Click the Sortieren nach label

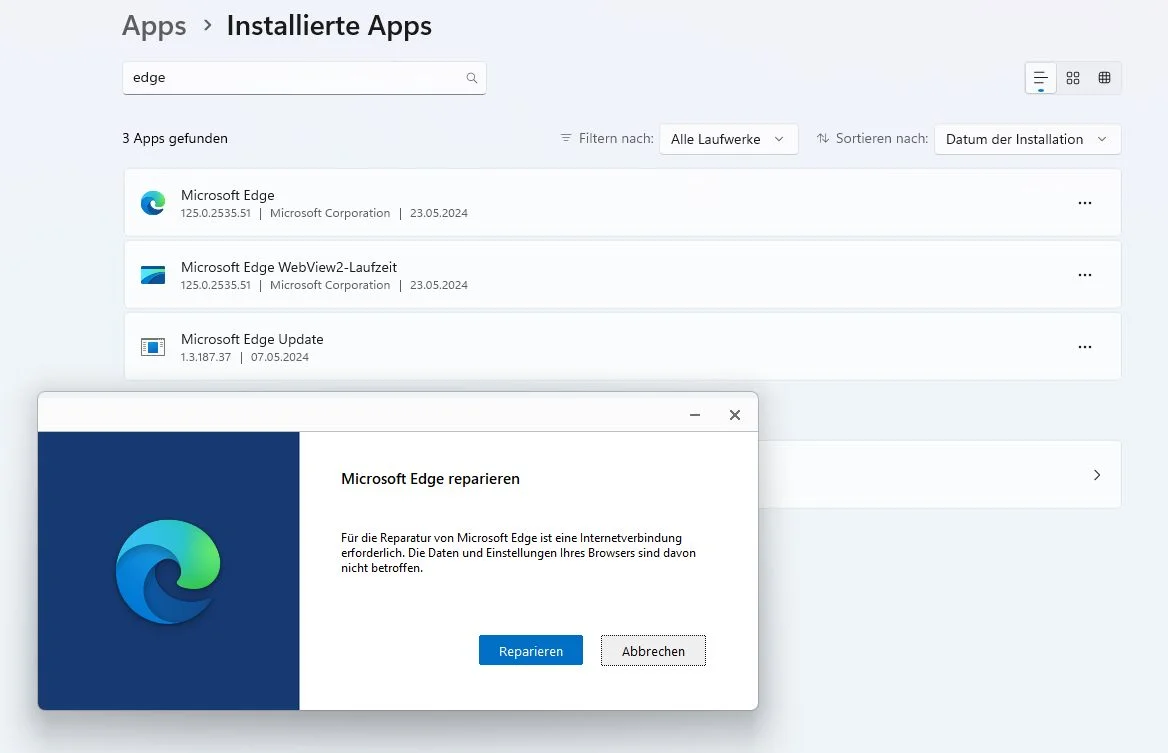[x=882, y=139]
